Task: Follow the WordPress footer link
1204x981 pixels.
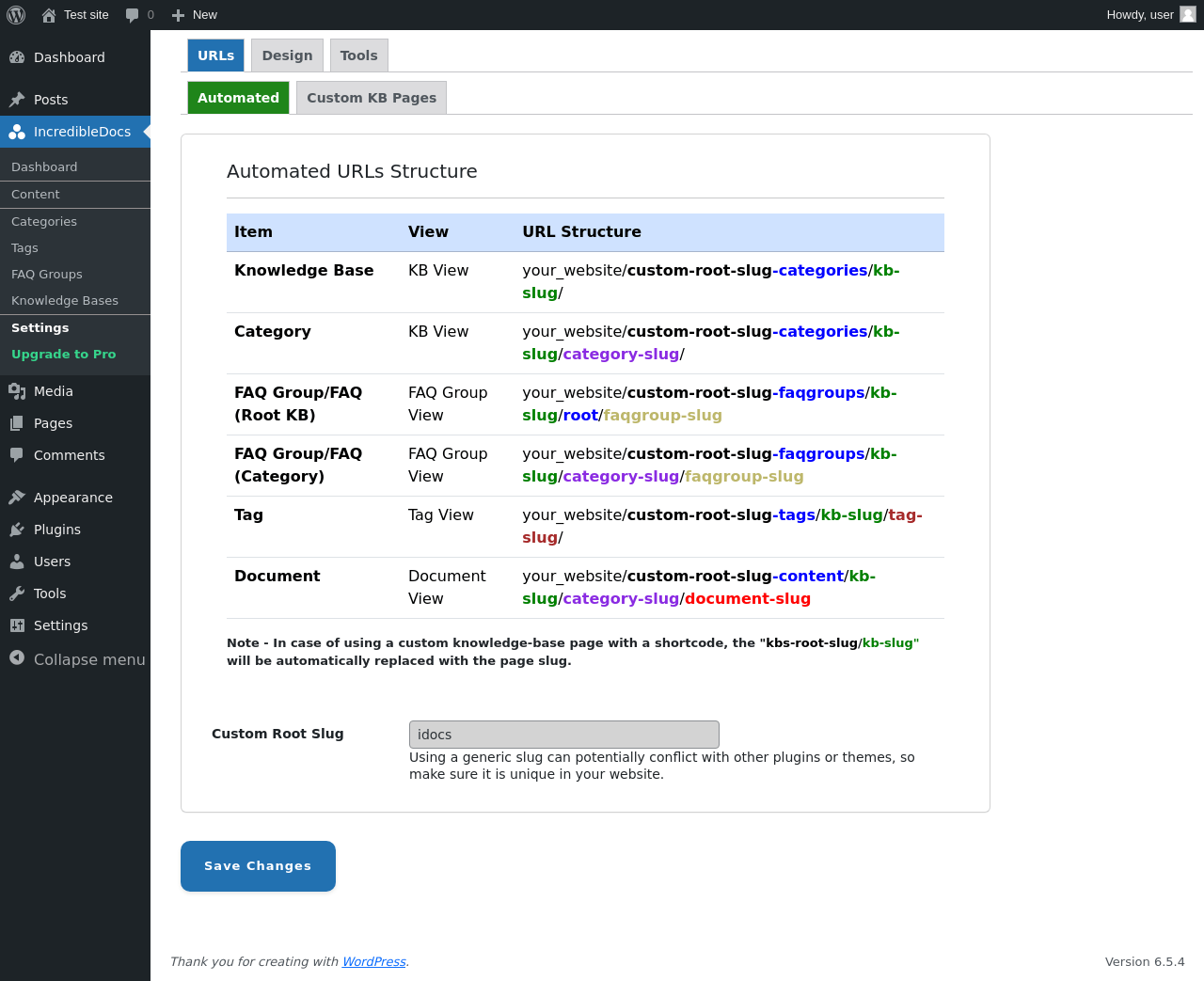Action: [373, 961]
